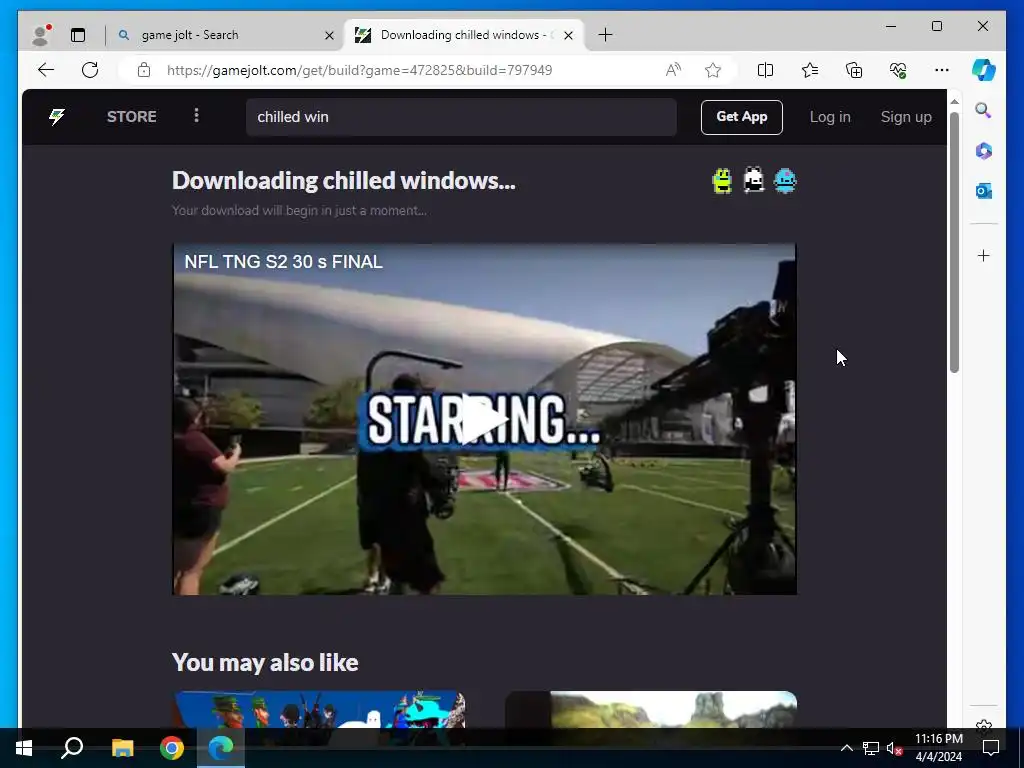This screenshot has height=768, width=1024.
Task: Refresh the current page
Action: pos(90,70)
